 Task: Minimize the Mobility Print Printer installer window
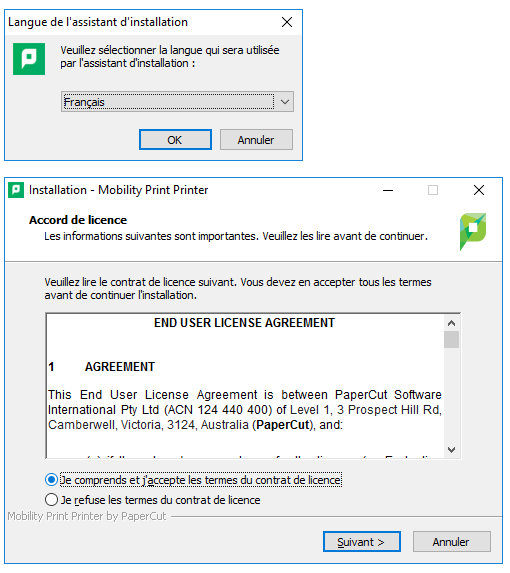[388, 190]
